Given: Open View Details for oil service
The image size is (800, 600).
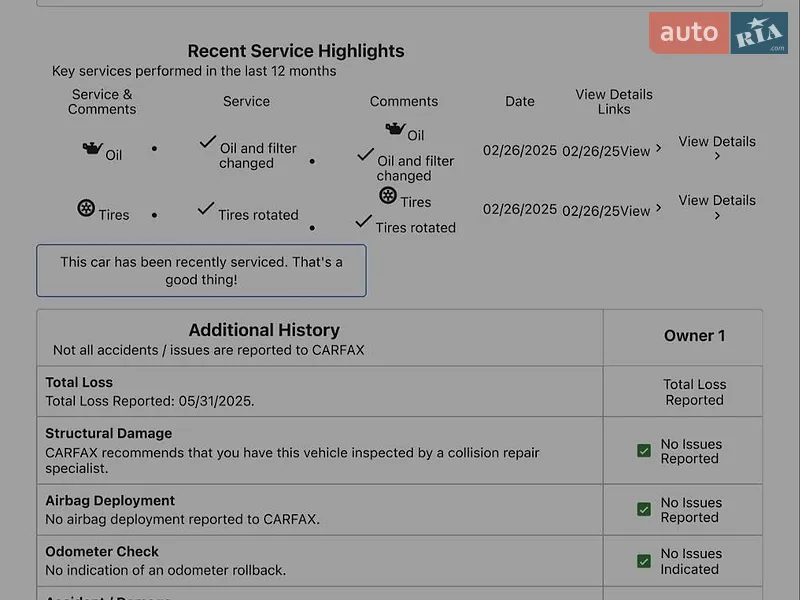Looking at the screenshot, I should pos(717,141).
